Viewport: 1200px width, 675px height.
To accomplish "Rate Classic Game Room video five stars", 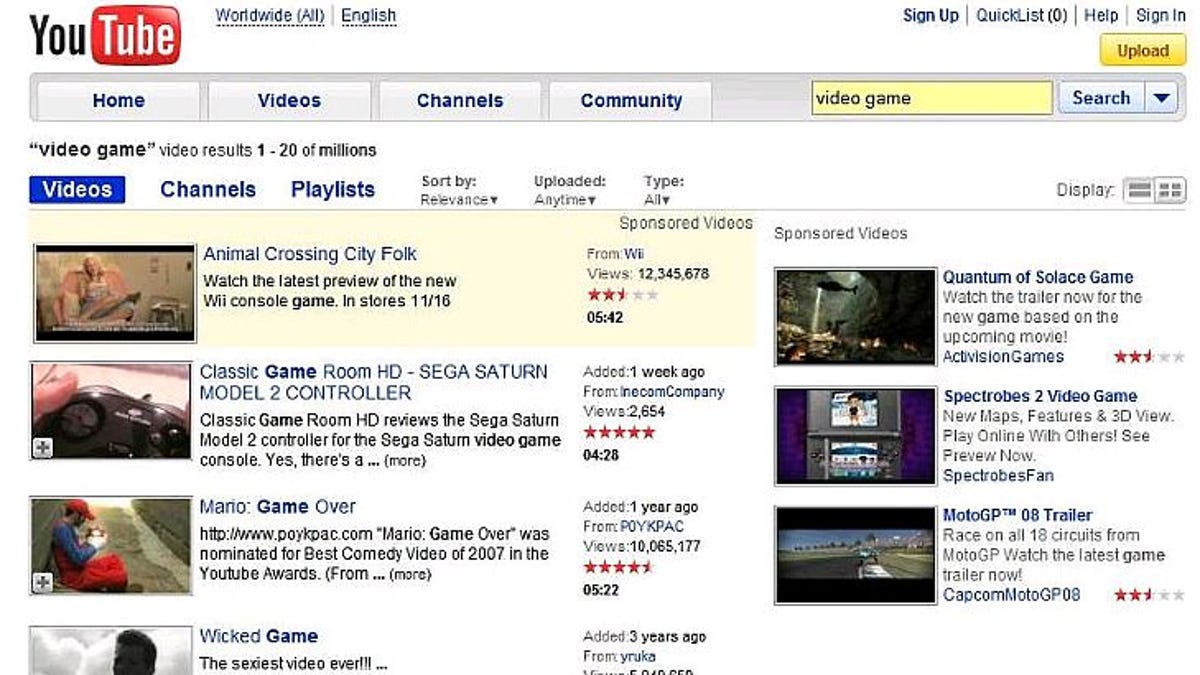I will tap(619, 433).
